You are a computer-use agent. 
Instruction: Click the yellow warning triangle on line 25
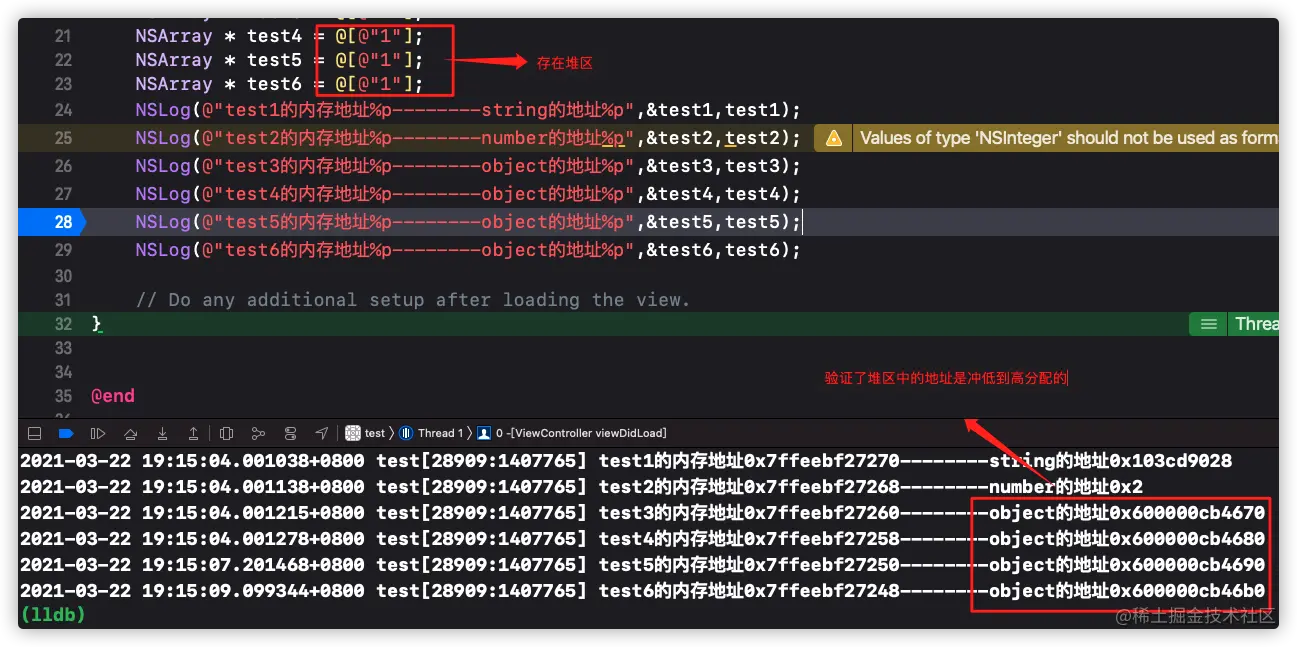834,138
